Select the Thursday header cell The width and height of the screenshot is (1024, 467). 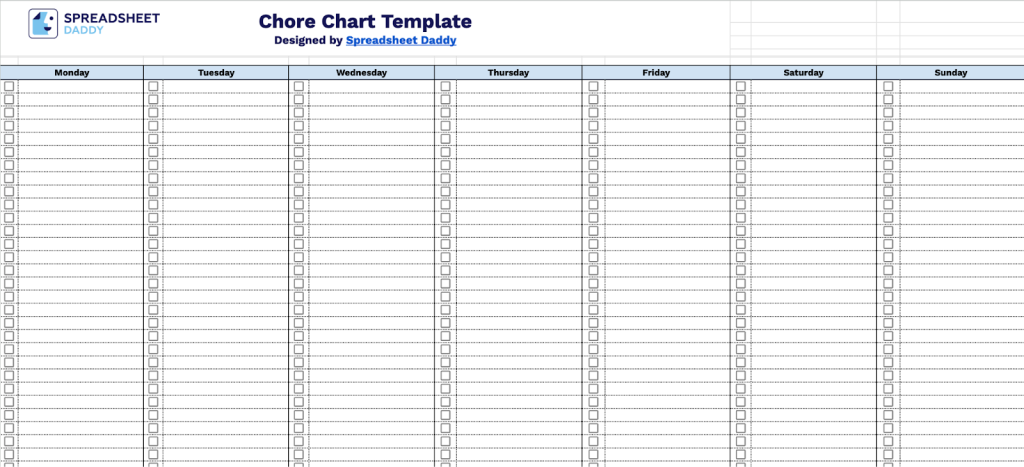coord(508,72)
